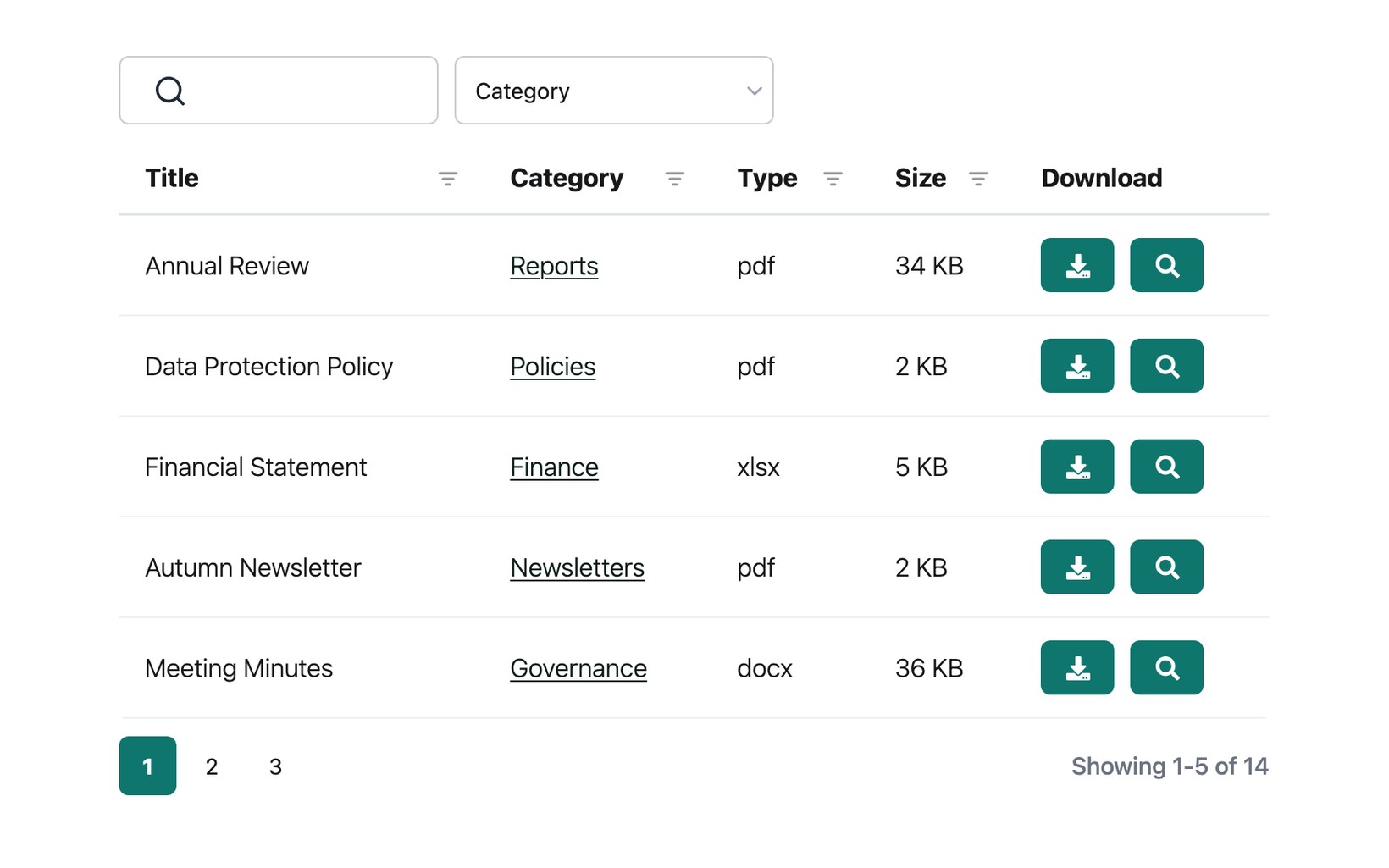Select the Financial Statement title cell
Screen dimensions: 1389x868
[256, 467]
